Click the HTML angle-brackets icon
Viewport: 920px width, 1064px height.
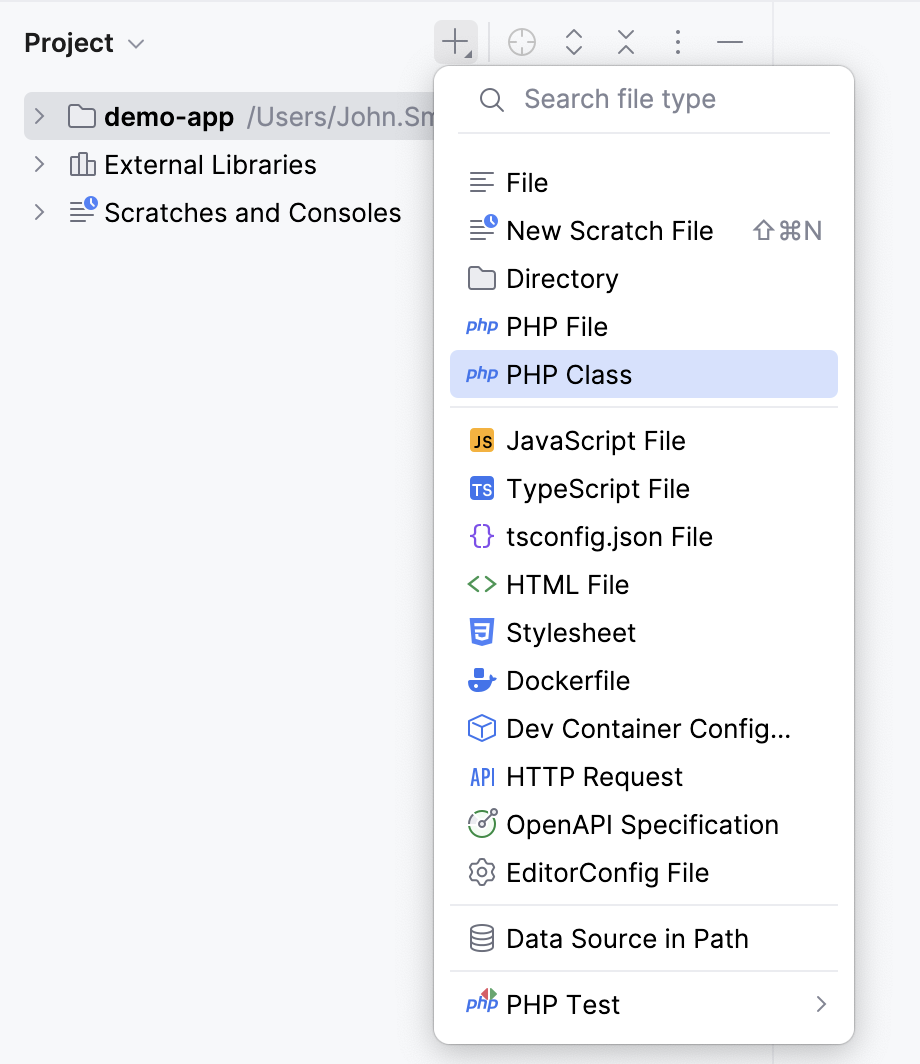(482, 584)
